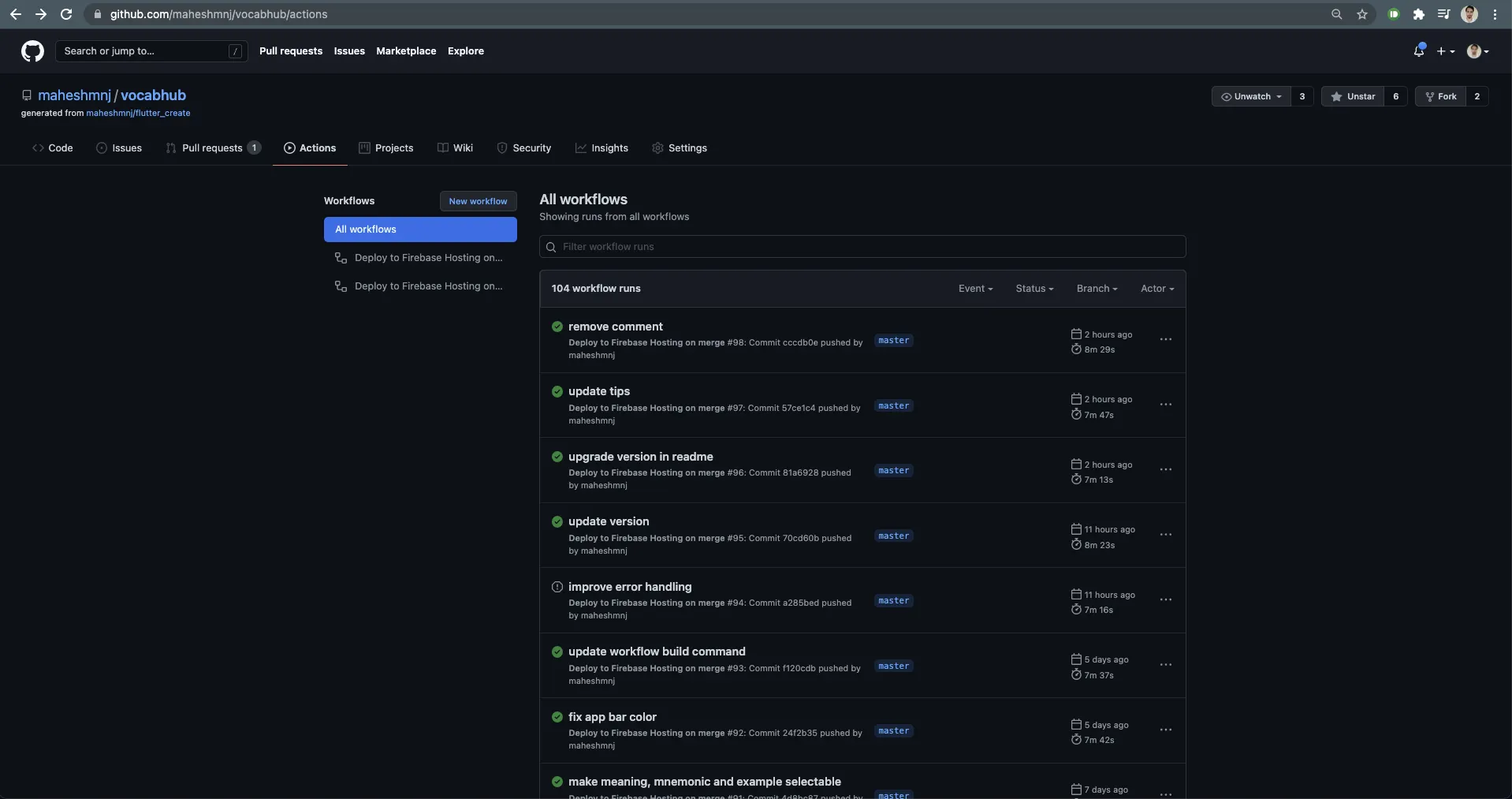Viewport: 1512px width, 799px height.
Task: Expand the Event filter dropdown
Action: pyautogui.click(x=975, y=289)
